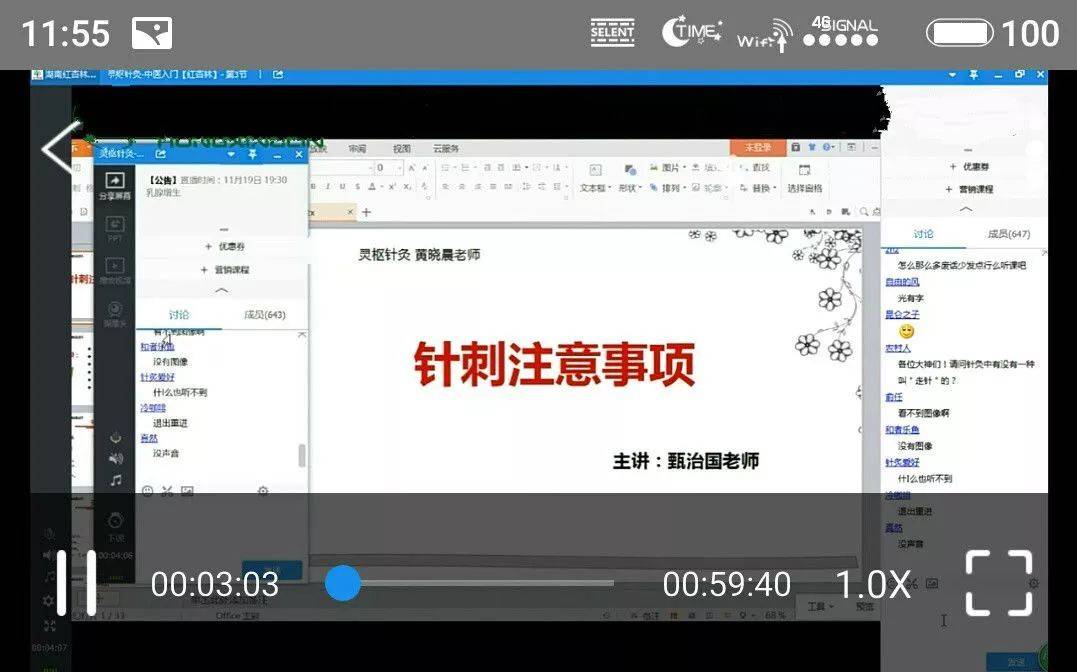Seek with the blue progress knob
This screenshot has width=1077, height=672.
[343, 583]
